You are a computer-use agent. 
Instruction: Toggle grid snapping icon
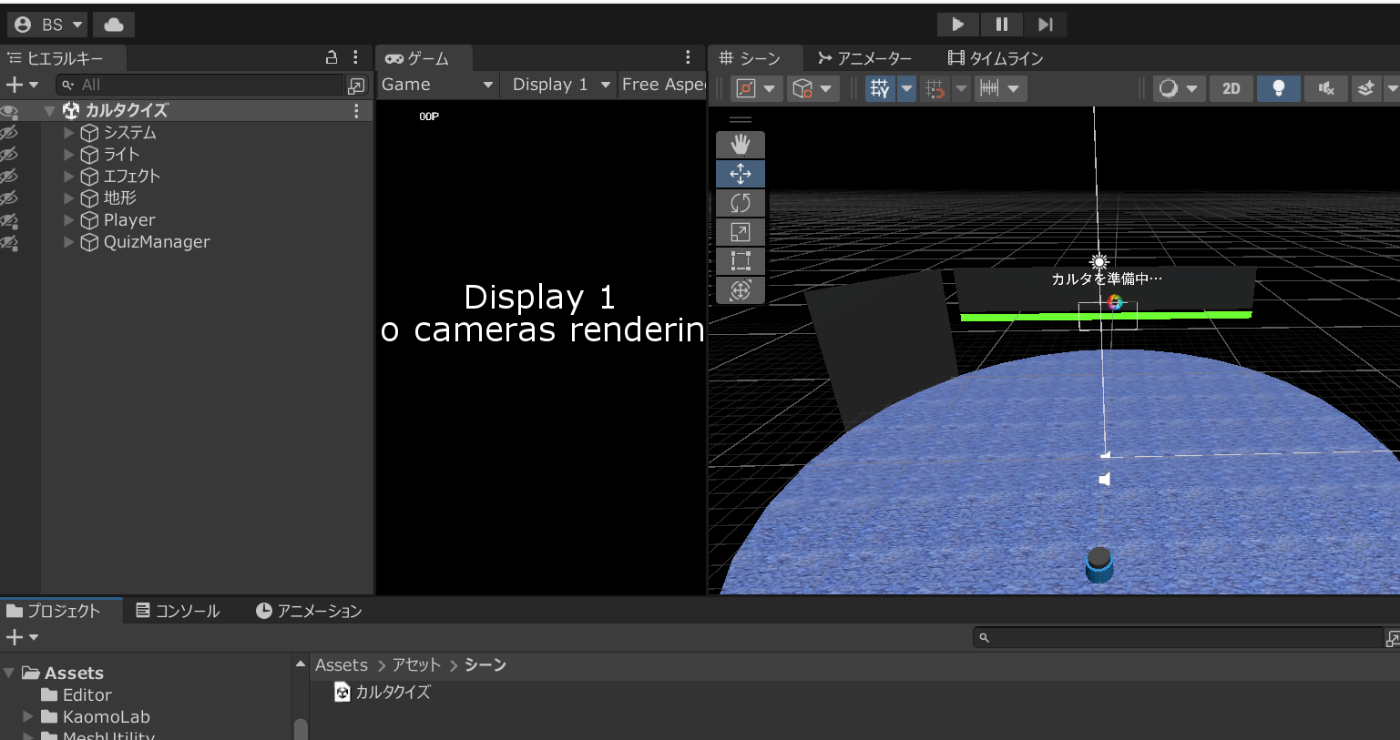click(x=935, y=89)
